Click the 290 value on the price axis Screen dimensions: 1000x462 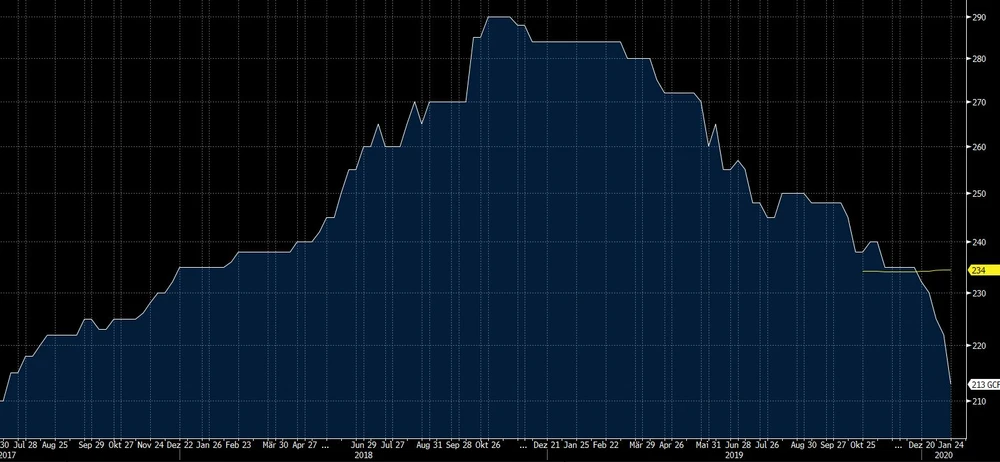[978, 18]
